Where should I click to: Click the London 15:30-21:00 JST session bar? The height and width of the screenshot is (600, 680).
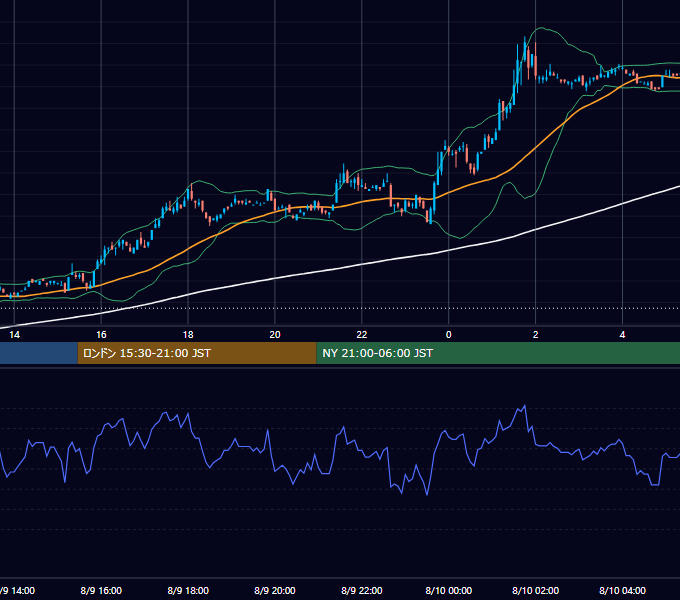pos(197,353)
